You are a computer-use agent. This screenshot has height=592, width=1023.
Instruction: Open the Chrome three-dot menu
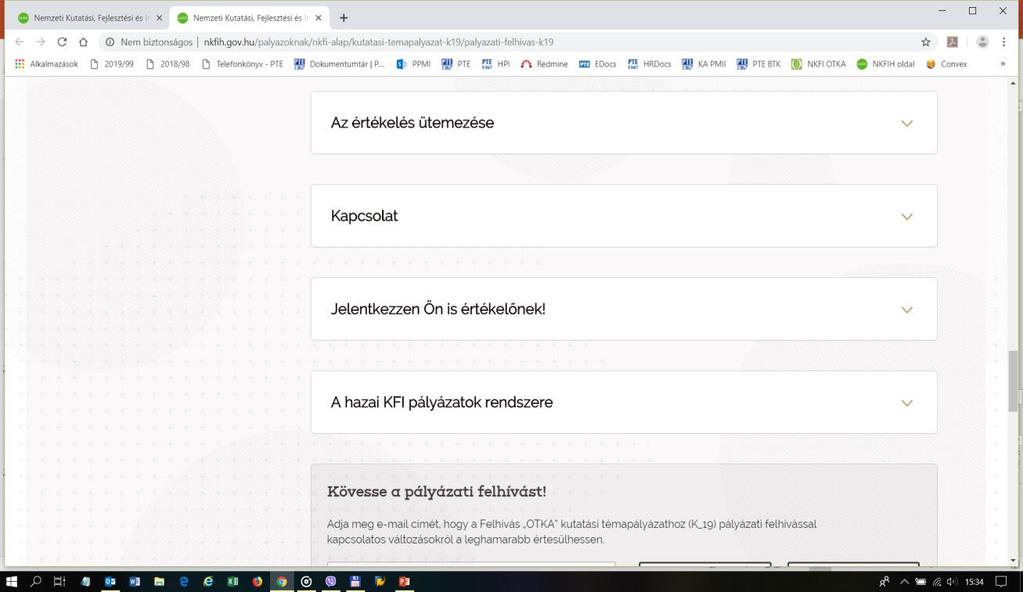point(1003,42)
